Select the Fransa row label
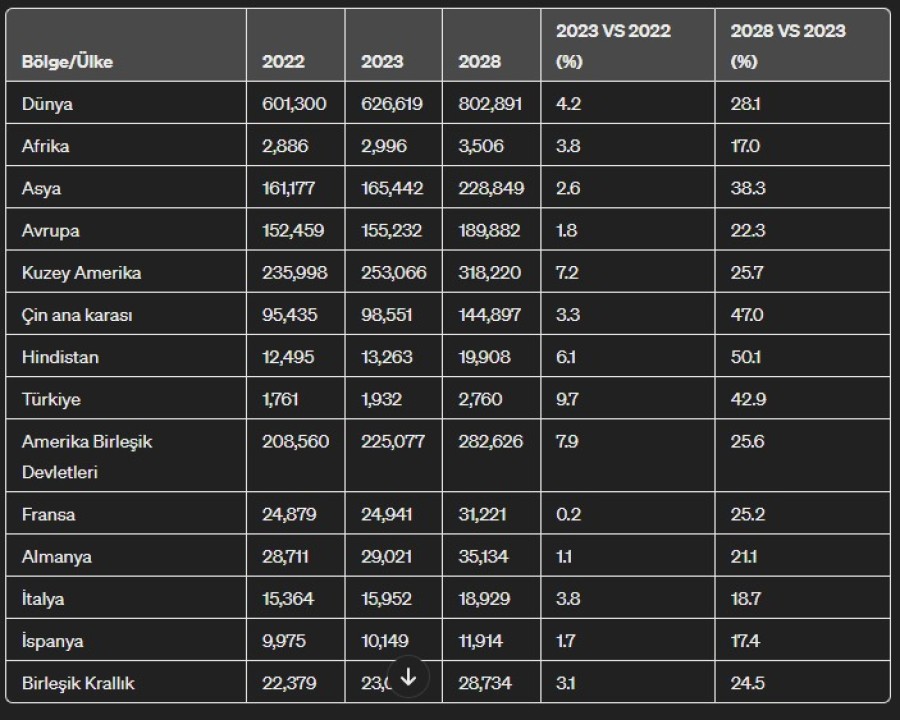Viewport: 900px width, 720px height. [48, 515]
